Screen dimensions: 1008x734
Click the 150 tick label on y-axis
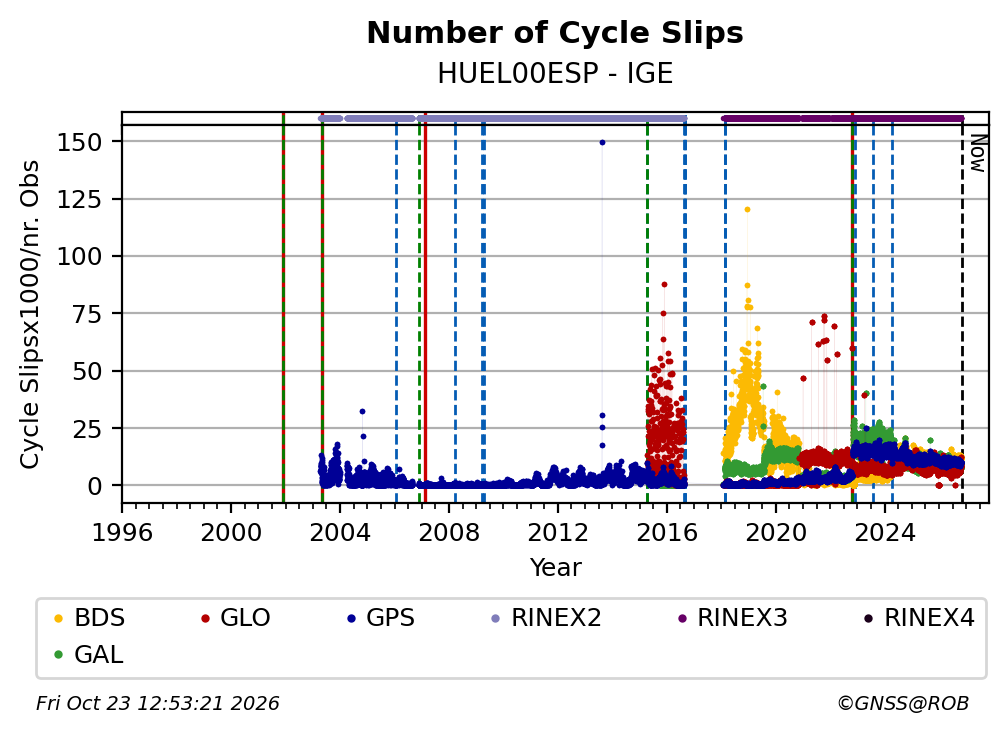pos(80,142)
